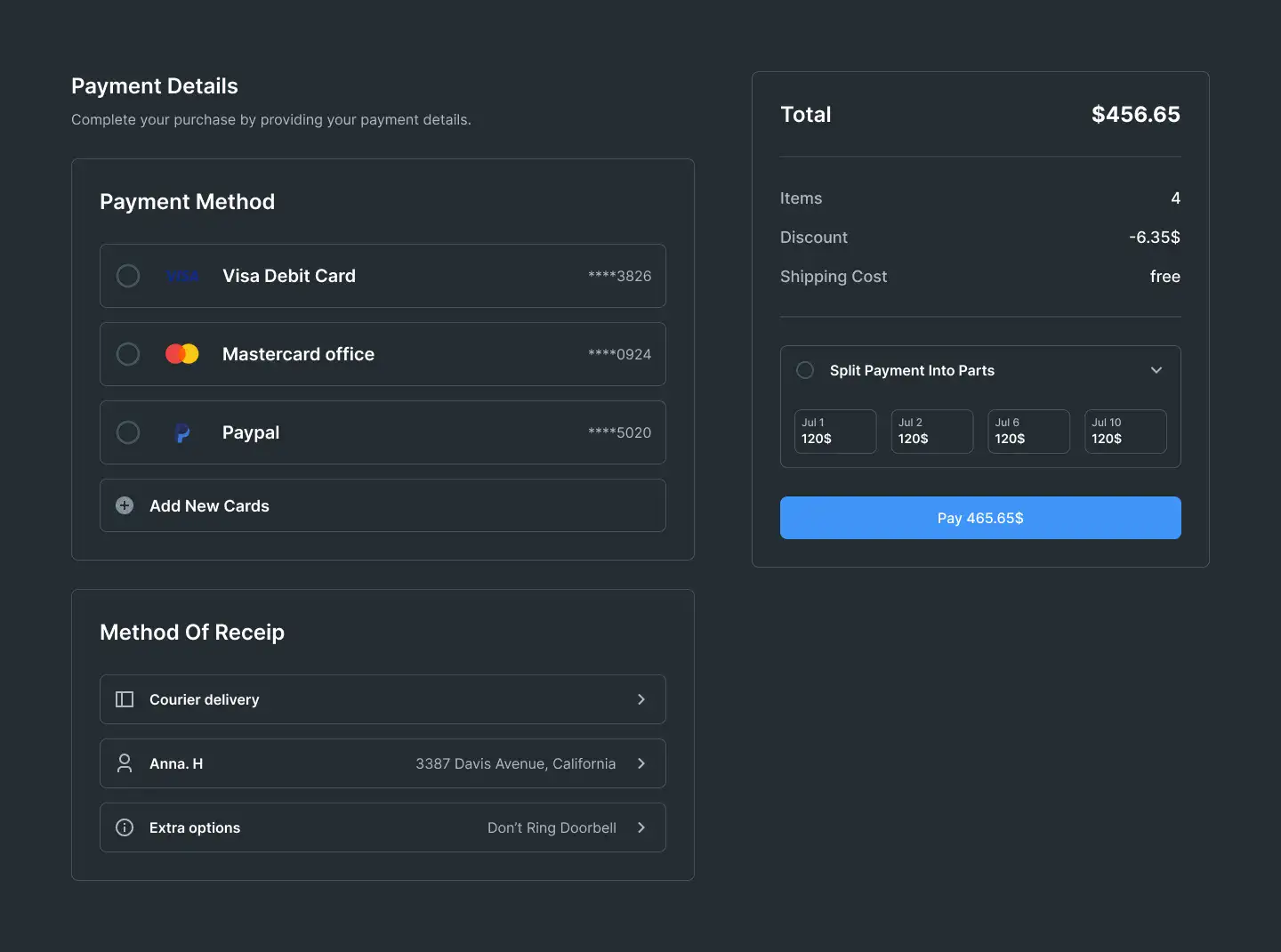
Task: Open Extra options chevron after Don't Ring Doorbell
Action: pyautogui.click(x=641, y=827)
